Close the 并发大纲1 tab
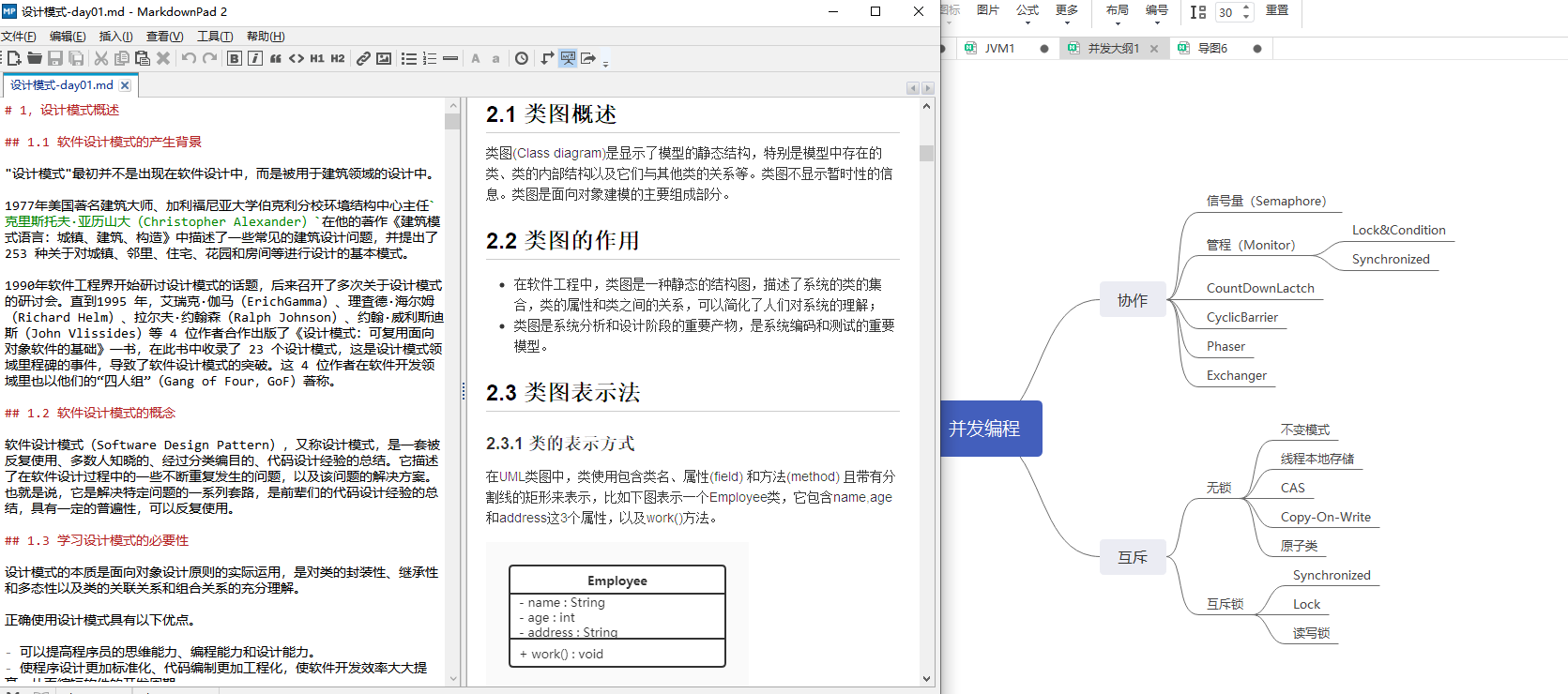 [x=1154, y=49]
